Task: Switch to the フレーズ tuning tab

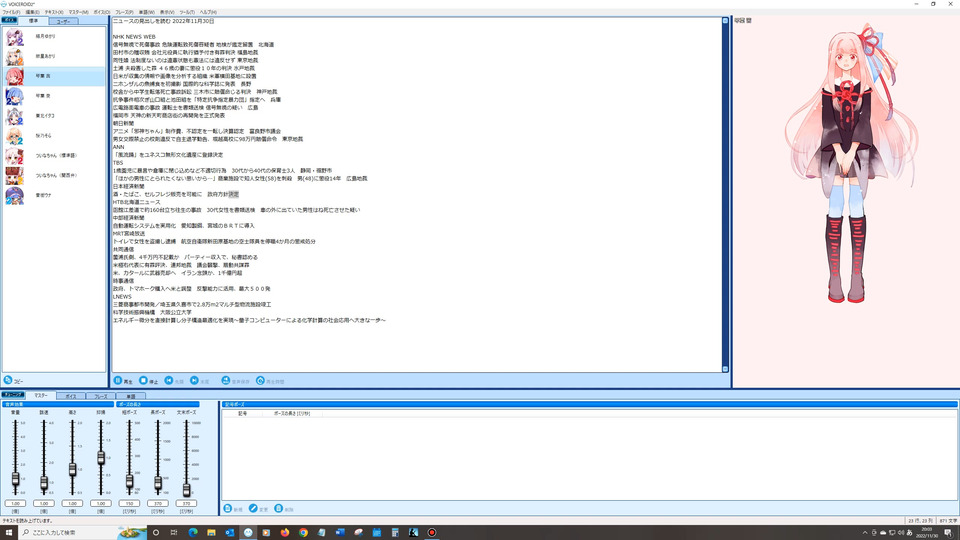Action: [100, 396]
